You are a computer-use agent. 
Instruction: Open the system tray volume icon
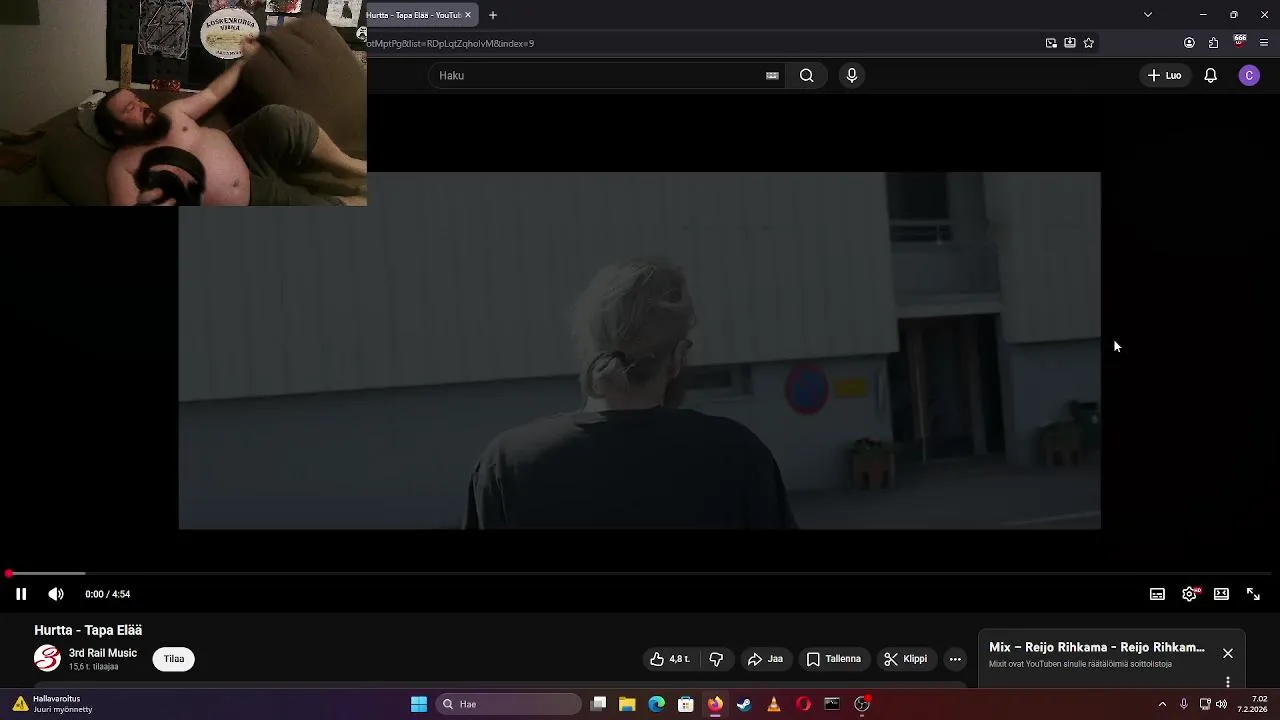(x=1221, y=704)
